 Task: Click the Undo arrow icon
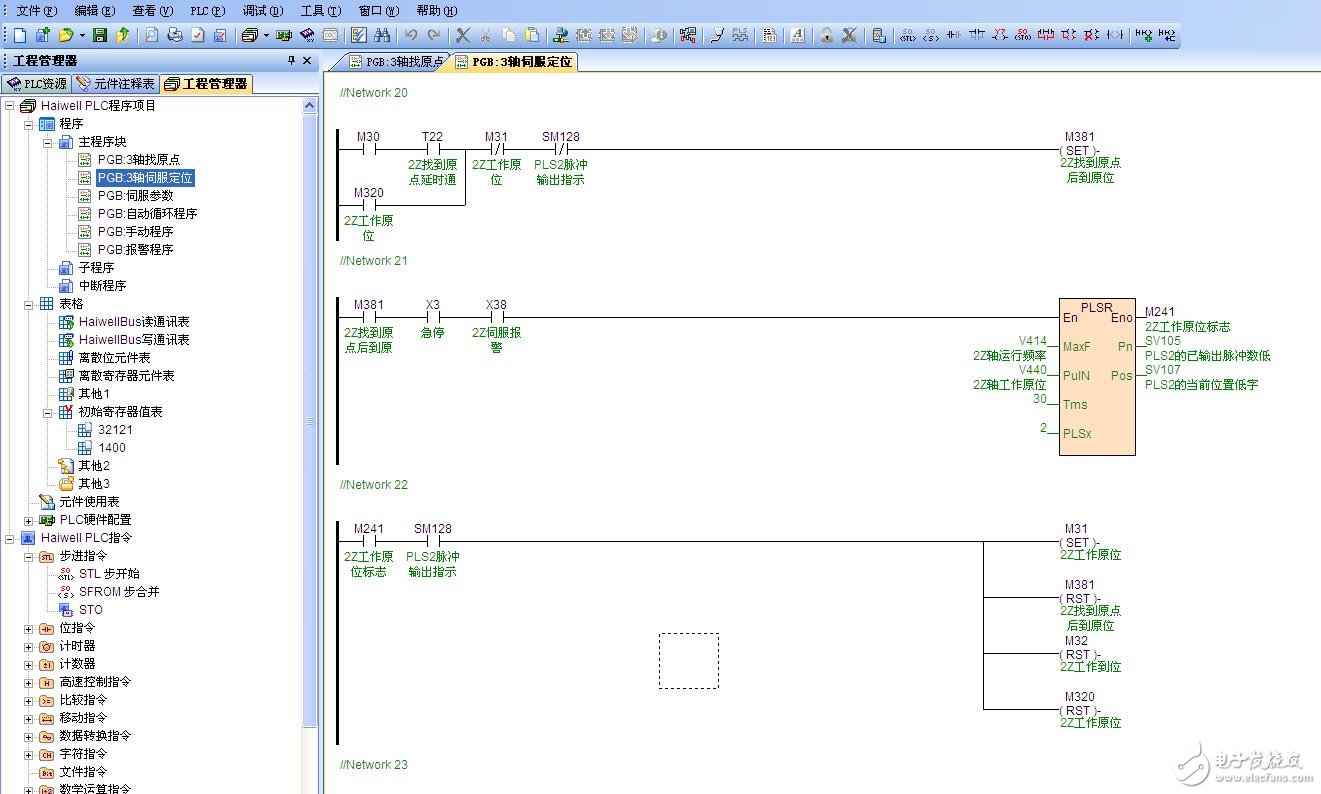(x=411, y=35)
